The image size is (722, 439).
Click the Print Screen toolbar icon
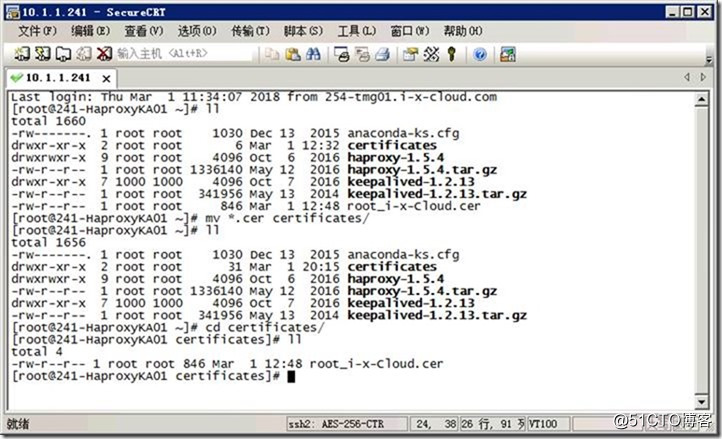(x=342, y=54)
